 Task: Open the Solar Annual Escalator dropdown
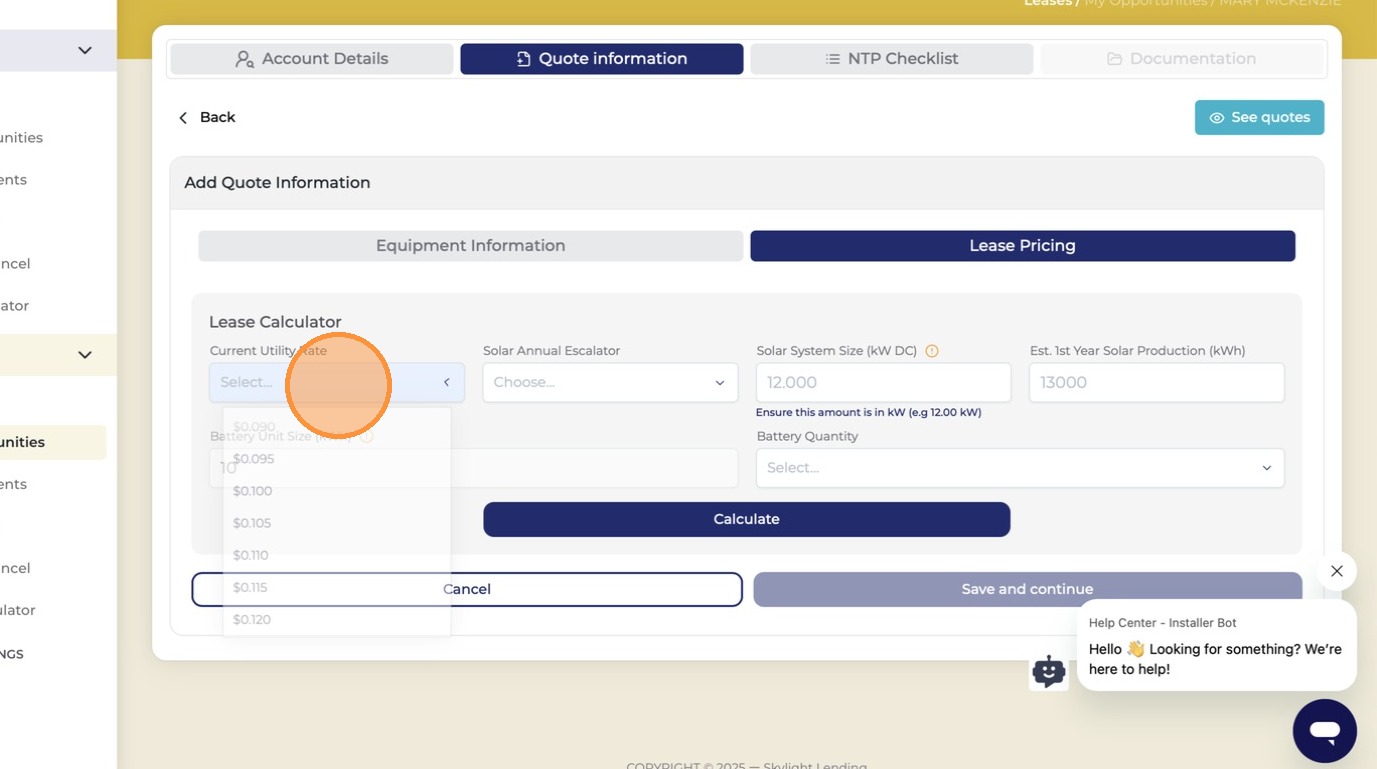[610, 382]
